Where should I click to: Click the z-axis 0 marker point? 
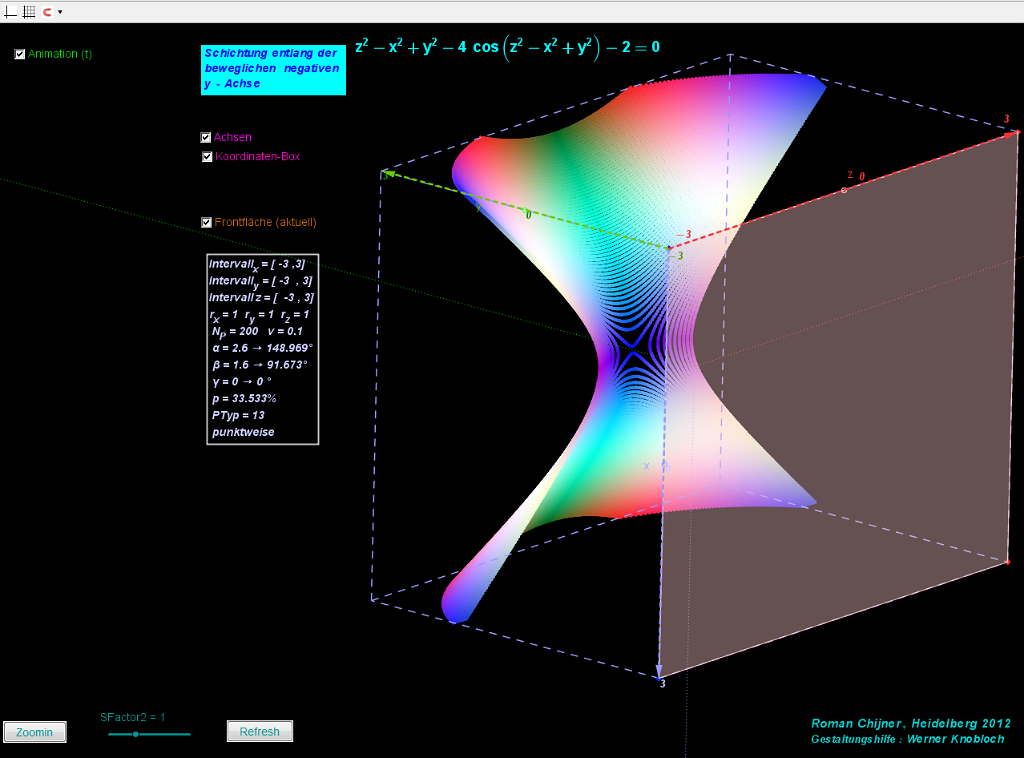point(844,189)
